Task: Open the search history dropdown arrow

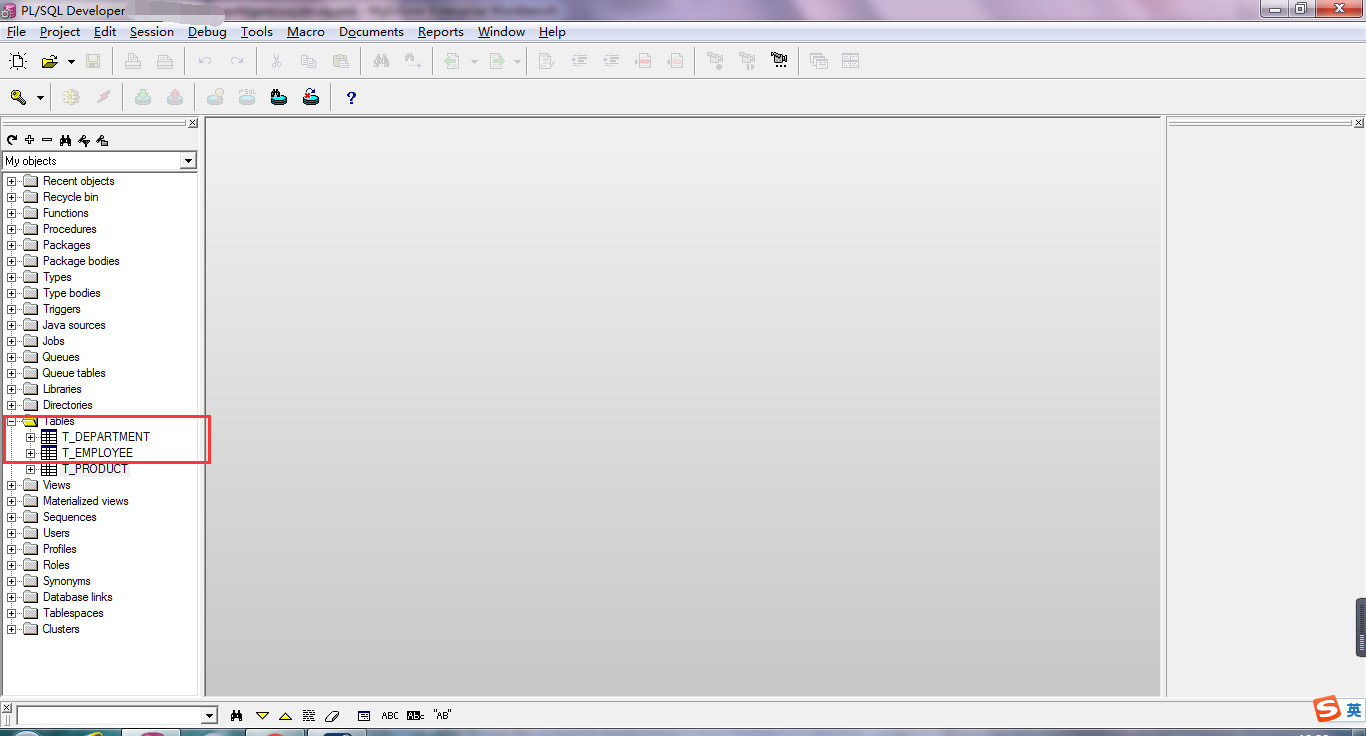Action: coord(210,716)
